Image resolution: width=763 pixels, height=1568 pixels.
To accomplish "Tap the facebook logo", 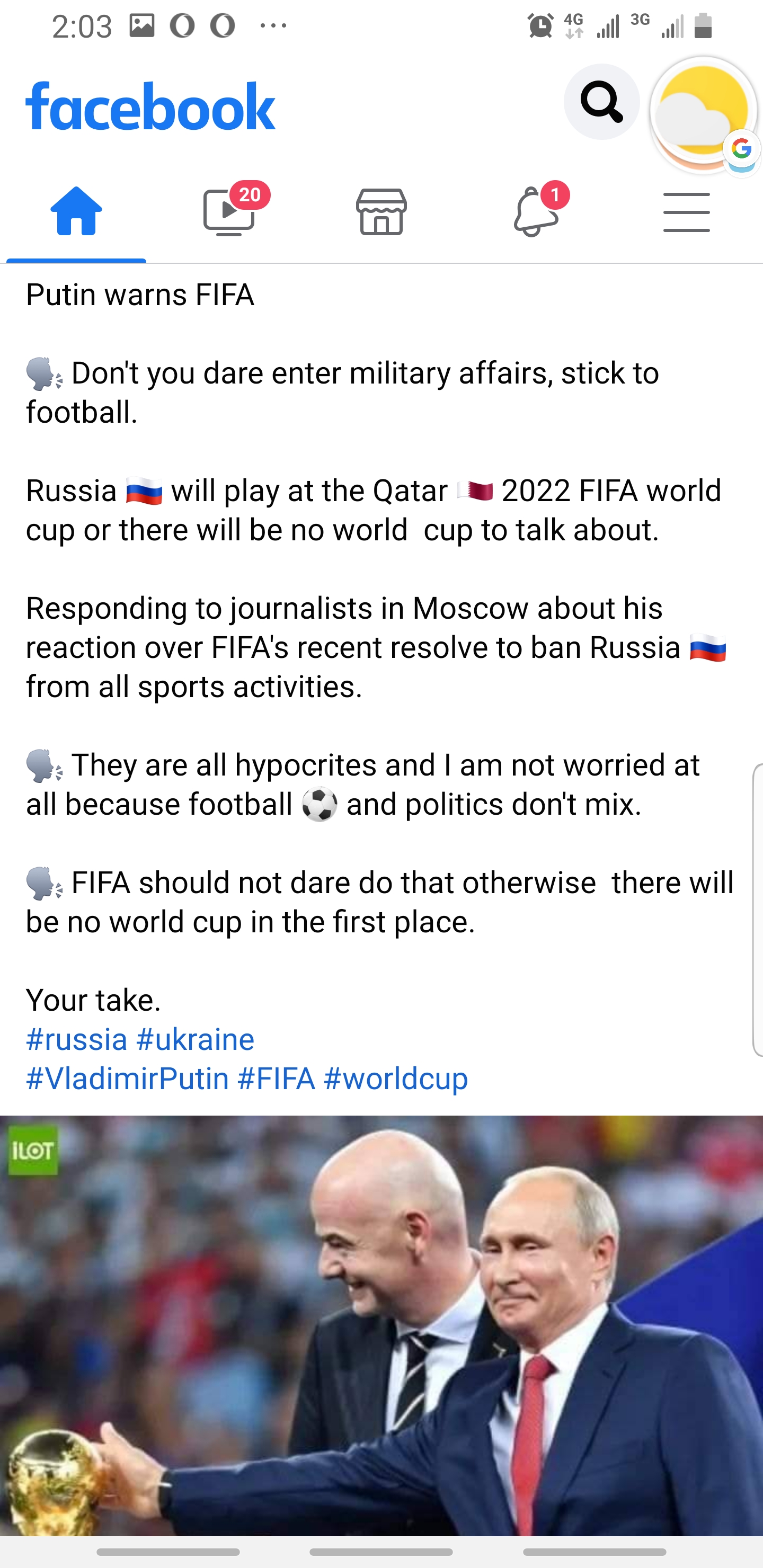I will (x=150, y=106).
